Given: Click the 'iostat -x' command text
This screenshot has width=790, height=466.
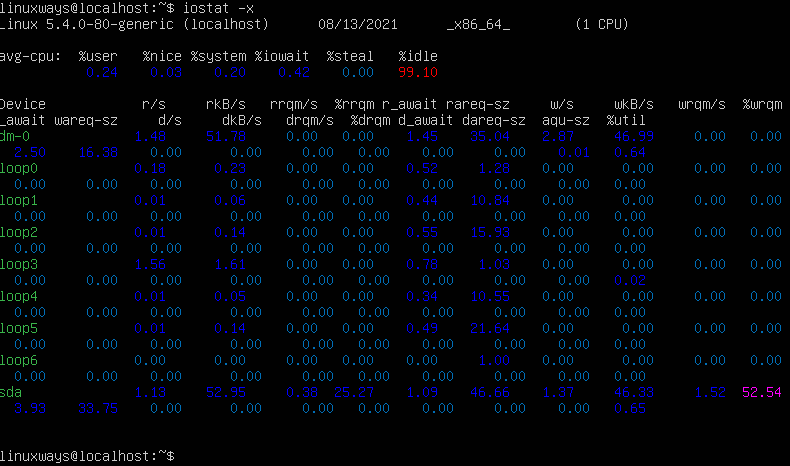Looking at the screenshot, I should [x=218, y=8].
